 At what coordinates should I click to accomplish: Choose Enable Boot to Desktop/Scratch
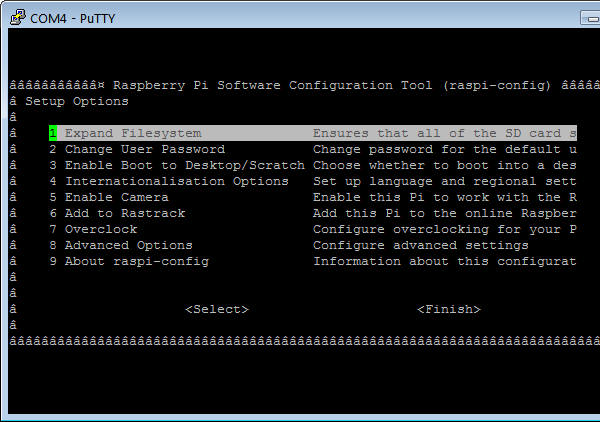pyautogui.click(x=177, y=165)
